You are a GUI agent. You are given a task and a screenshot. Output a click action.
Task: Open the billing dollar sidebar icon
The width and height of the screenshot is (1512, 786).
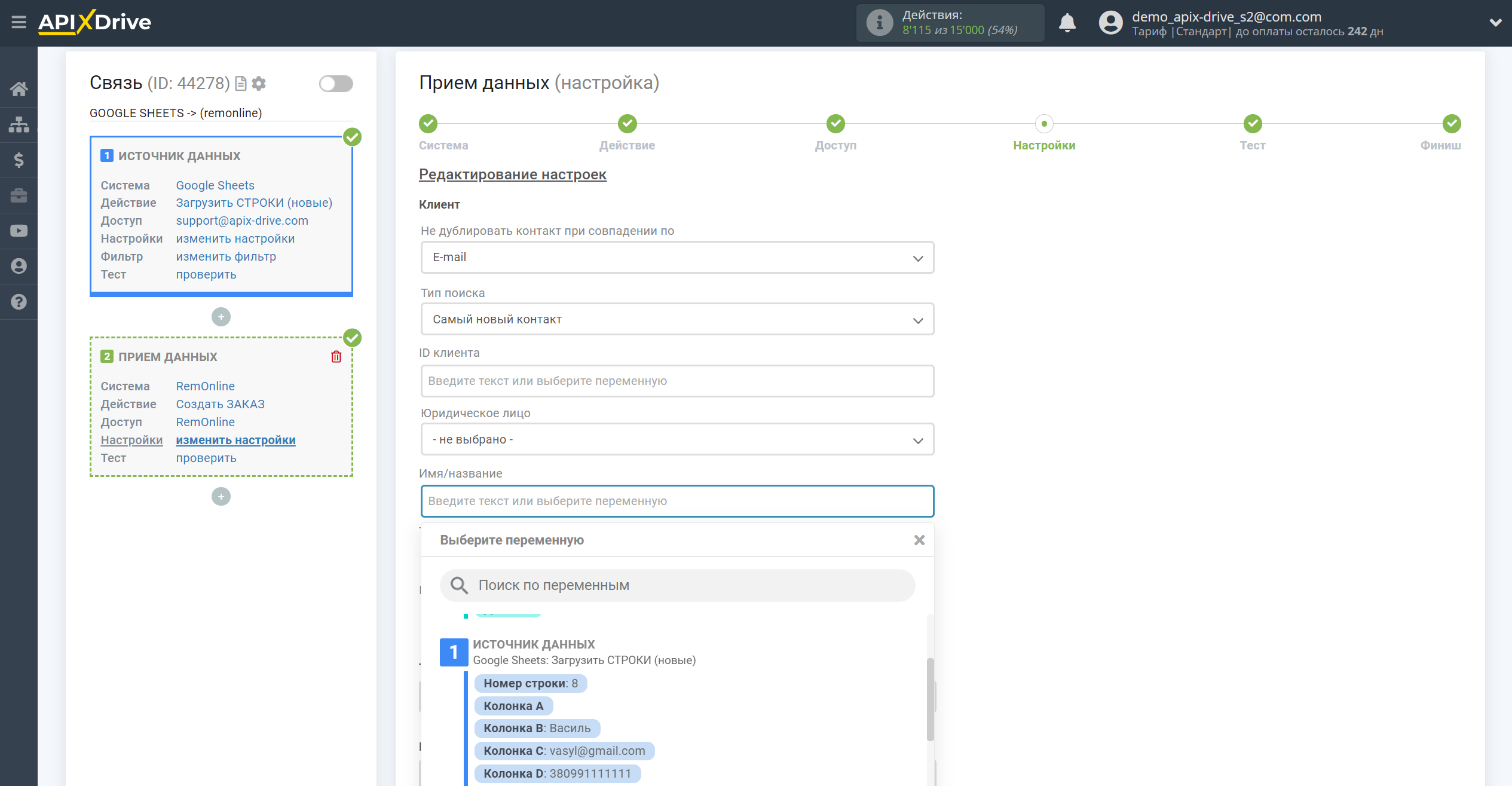point(19,160)
